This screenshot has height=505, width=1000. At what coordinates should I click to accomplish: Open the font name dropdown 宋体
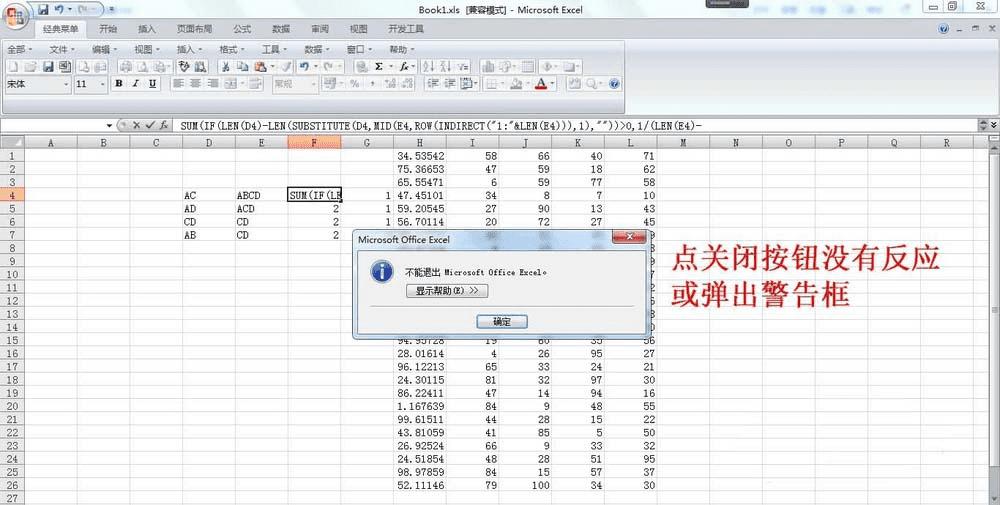pos(66,84)
